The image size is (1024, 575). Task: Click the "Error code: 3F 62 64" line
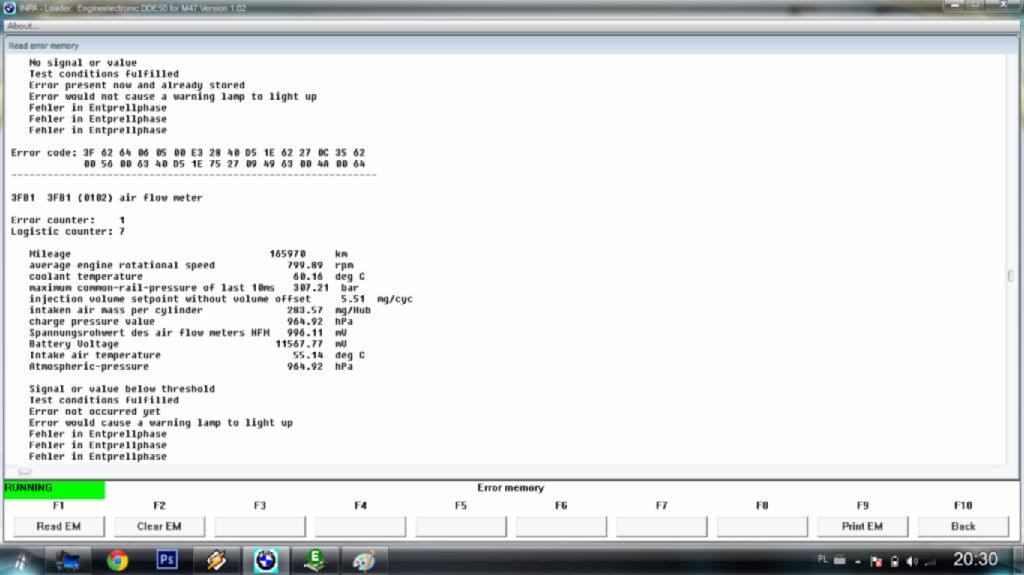(x=188, y=152)
